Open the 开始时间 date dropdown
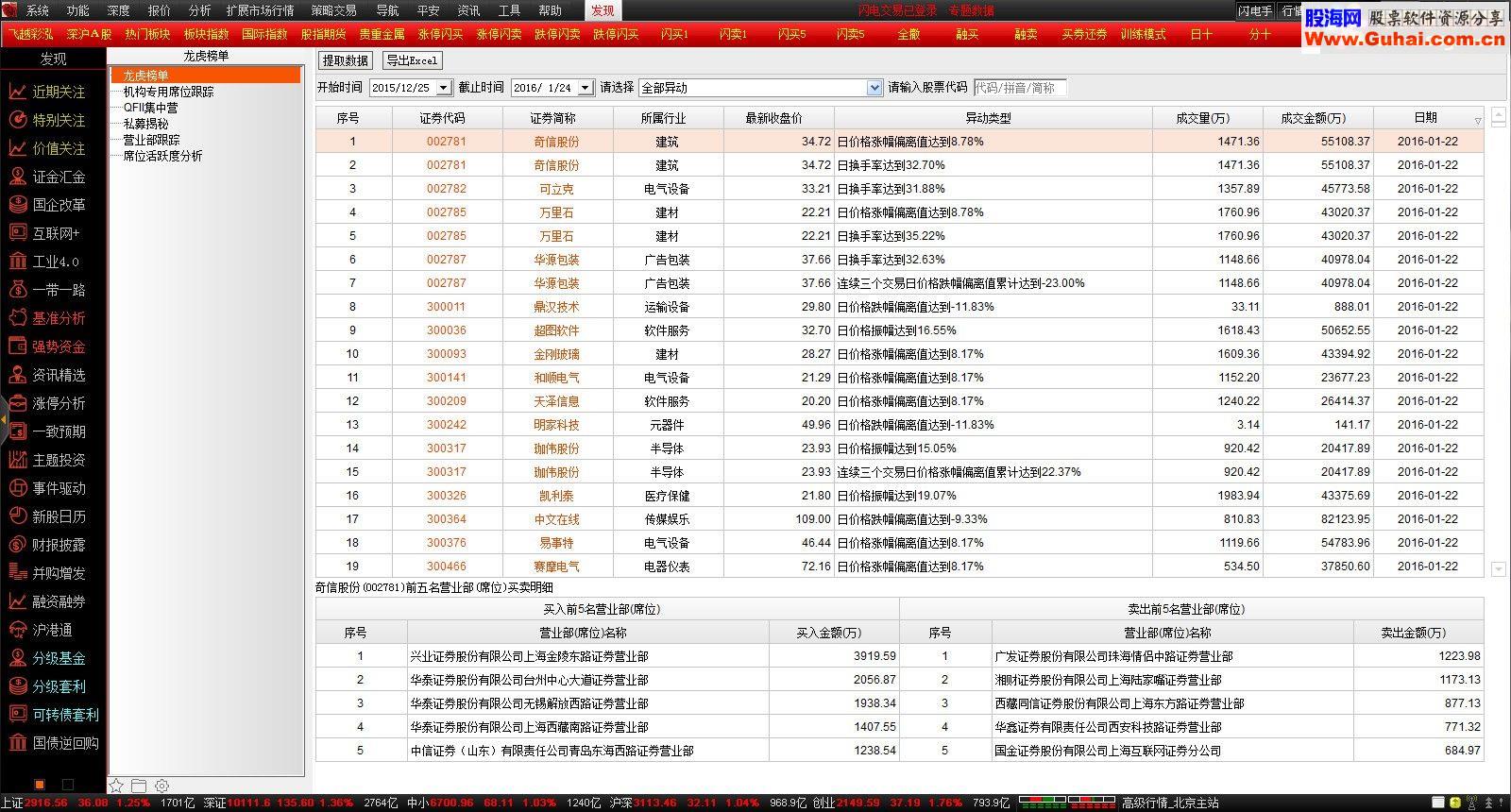 pyautogui.click(x=443, y=88)
